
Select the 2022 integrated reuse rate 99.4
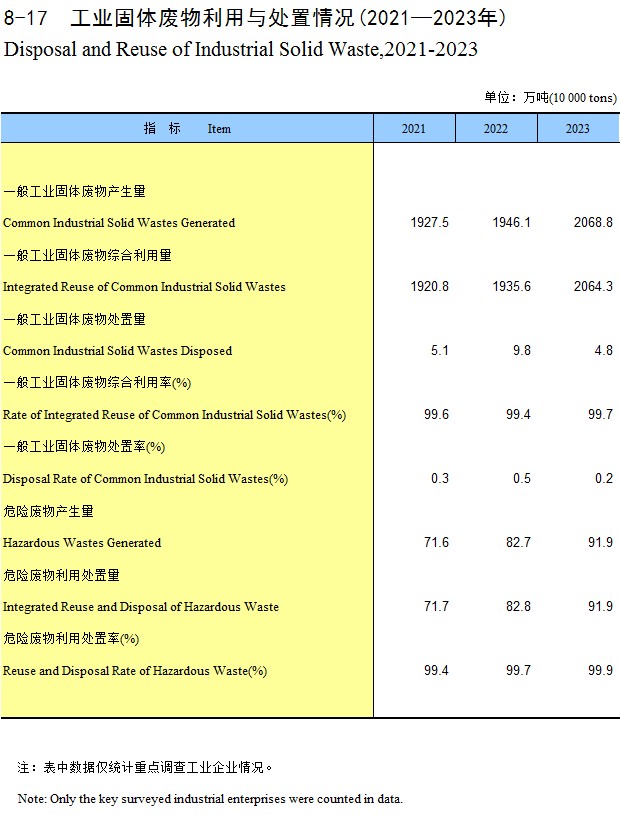pos(518,414)
